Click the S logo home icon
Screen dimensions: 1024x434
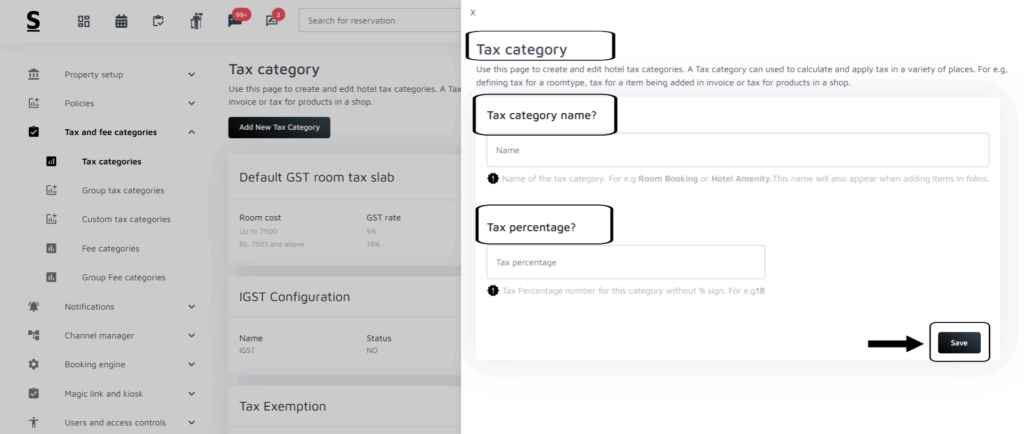[x=34, y=21]
